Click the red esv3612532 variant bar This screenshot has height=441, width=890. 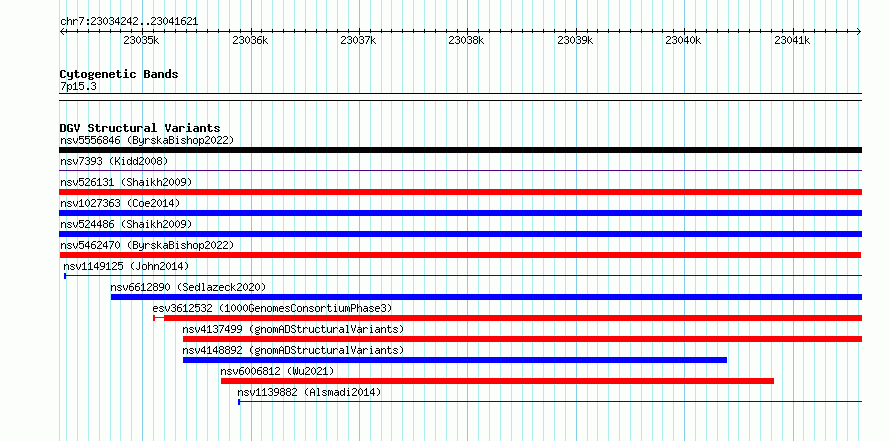[507, 318]
